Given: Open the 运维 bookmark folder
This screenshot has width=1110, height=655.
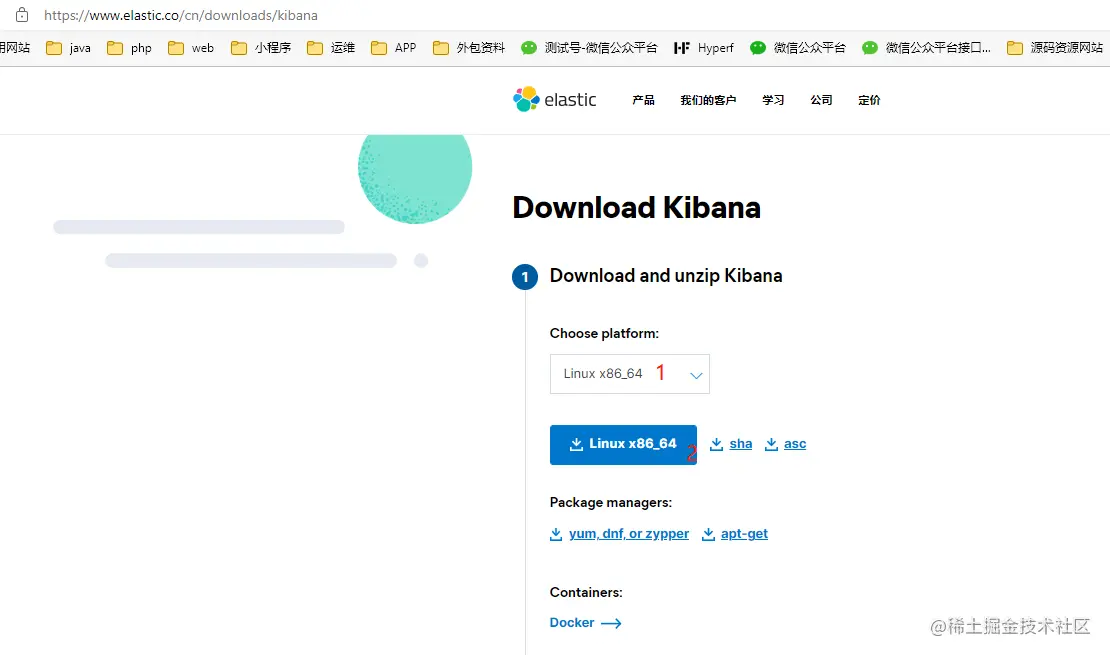Looking at the screenshot, I should point(331,47).
